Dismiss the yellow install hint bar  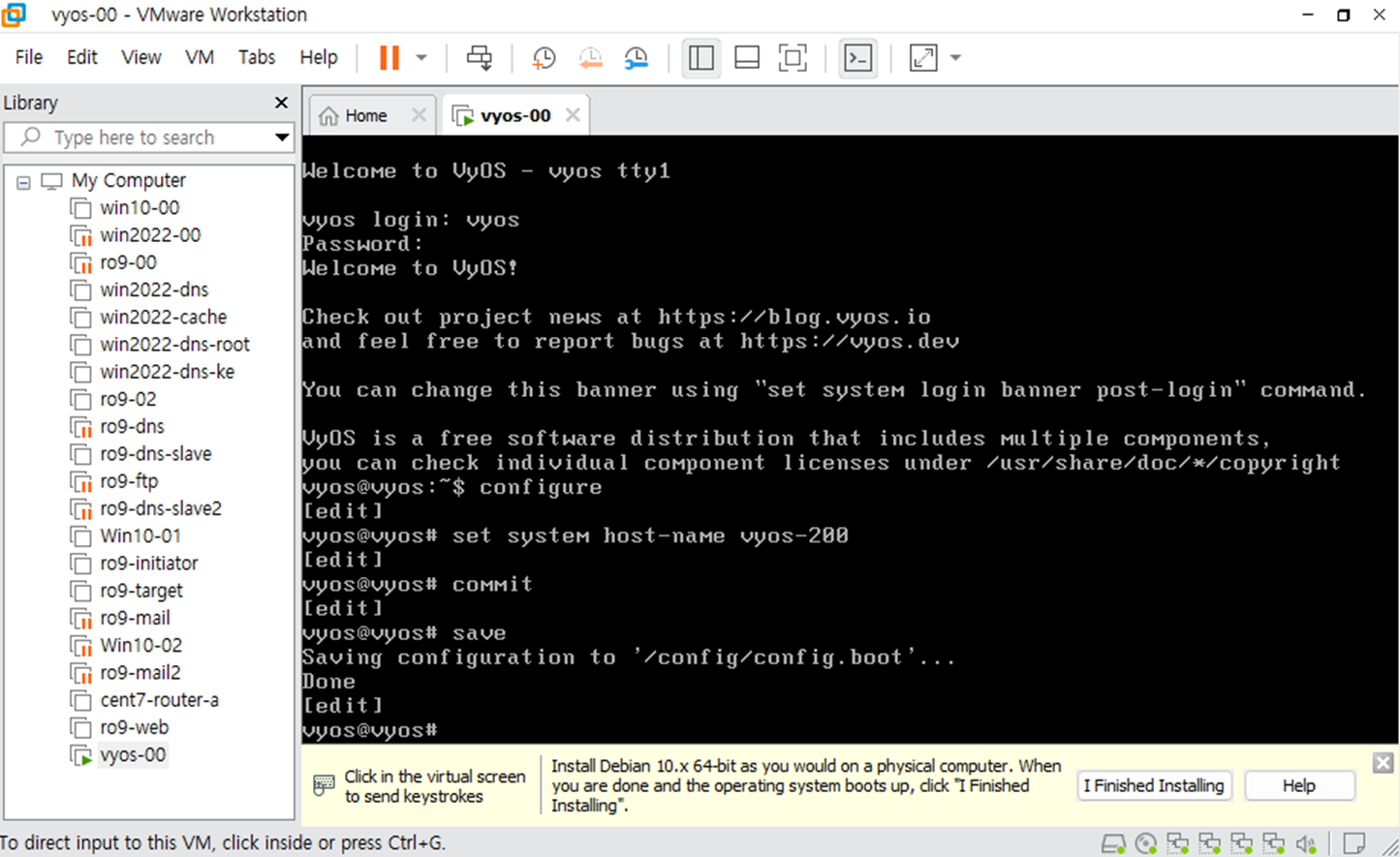point(1384,763)
